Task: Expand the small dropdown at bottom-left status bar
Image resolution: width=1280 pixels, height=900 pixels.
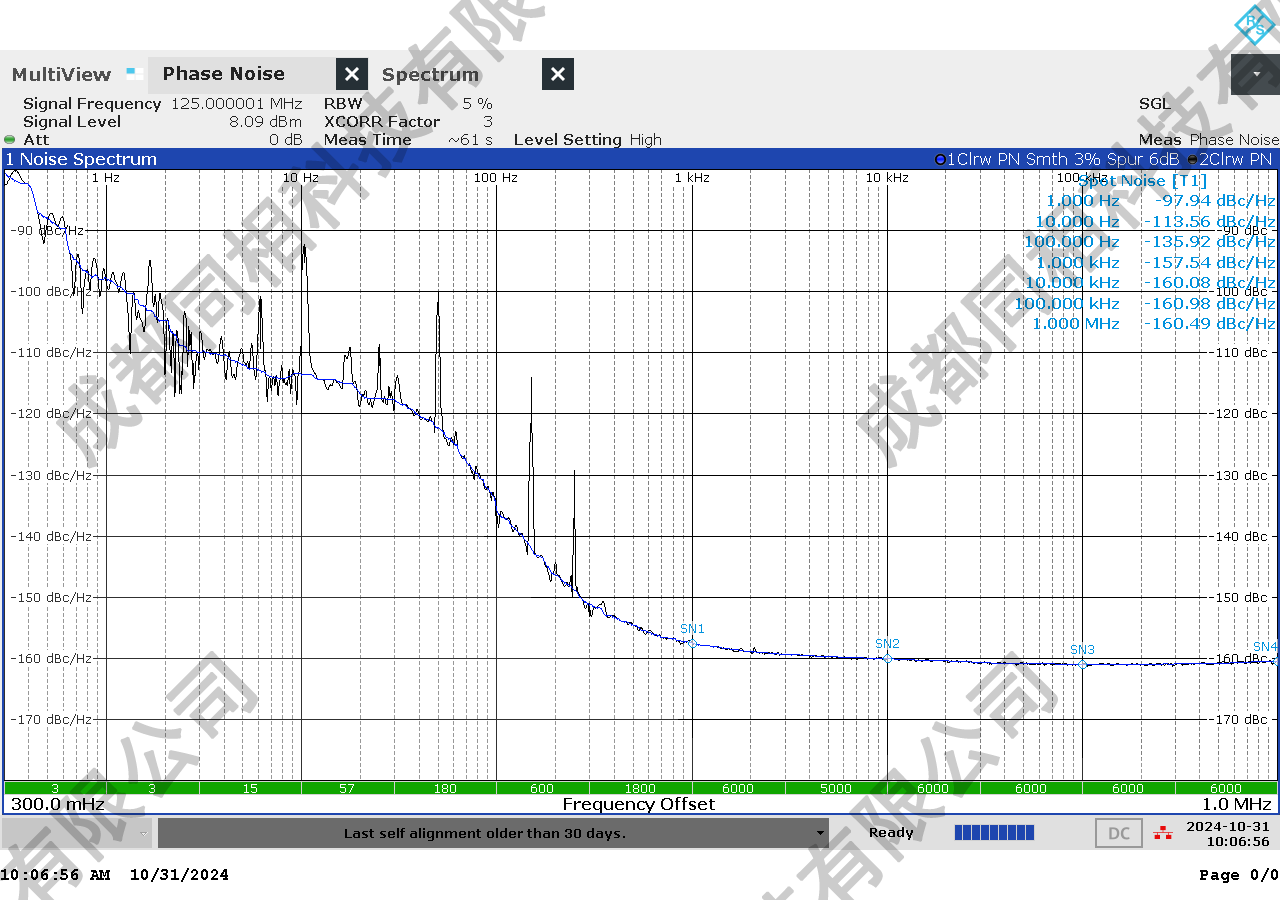Action: tap(144, 833)
